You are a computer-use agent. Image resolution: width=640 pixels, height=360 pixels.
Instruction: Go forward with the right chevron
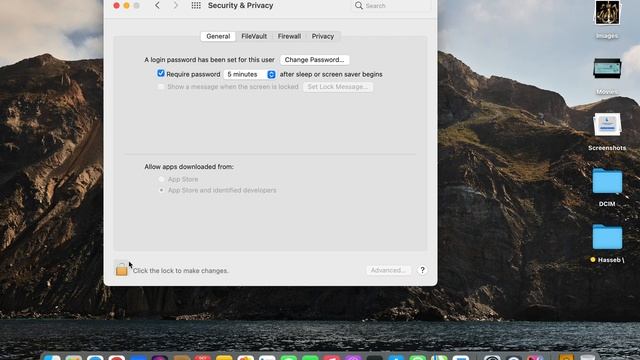coord(176,5)
